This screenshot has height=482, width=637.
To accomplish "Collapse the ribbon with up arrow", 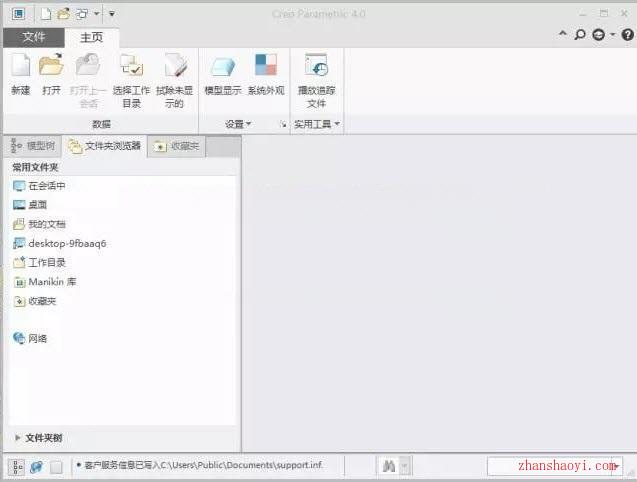I will coord(563,34).
